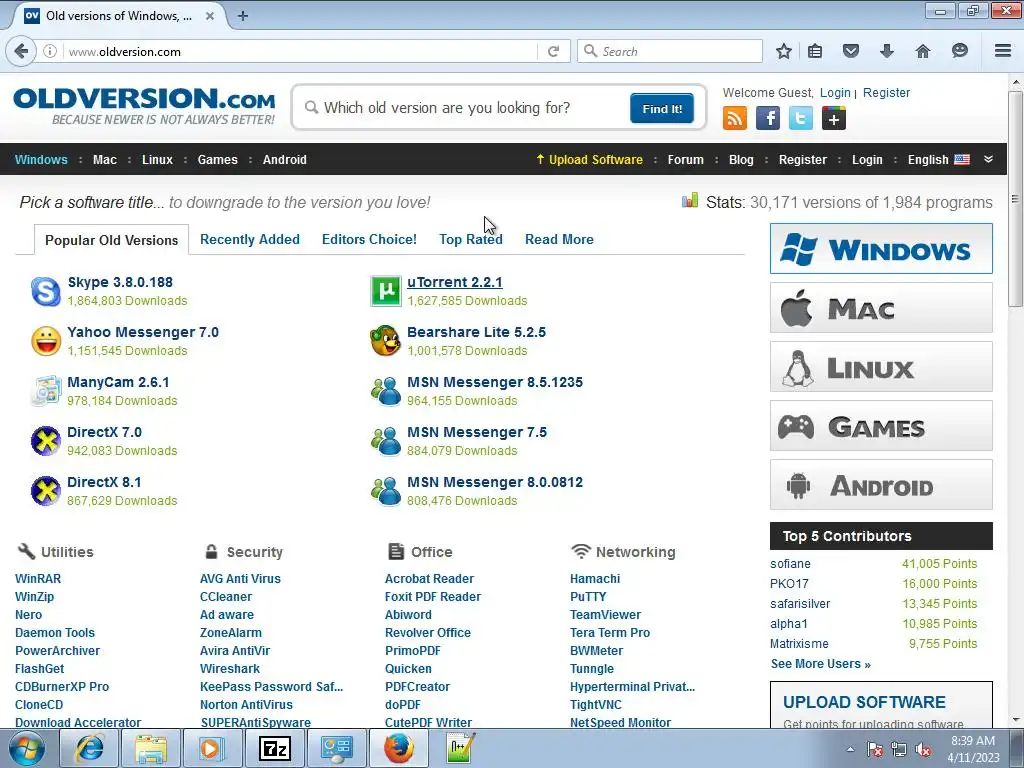1024x768 pixels.
Task: Click the MSN Messenger 8.0.0812 icon
Action: point(386,491)
